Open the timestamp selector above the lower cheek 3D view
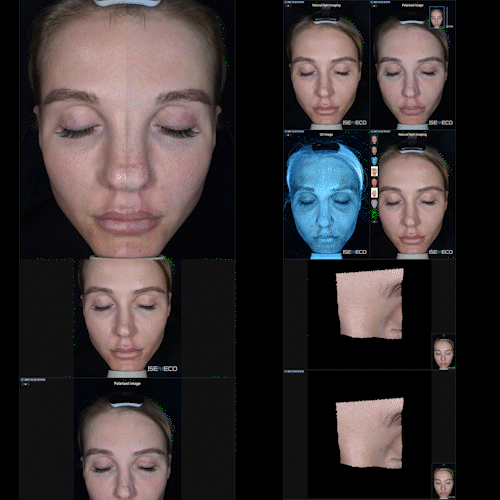 pos(294,371)
